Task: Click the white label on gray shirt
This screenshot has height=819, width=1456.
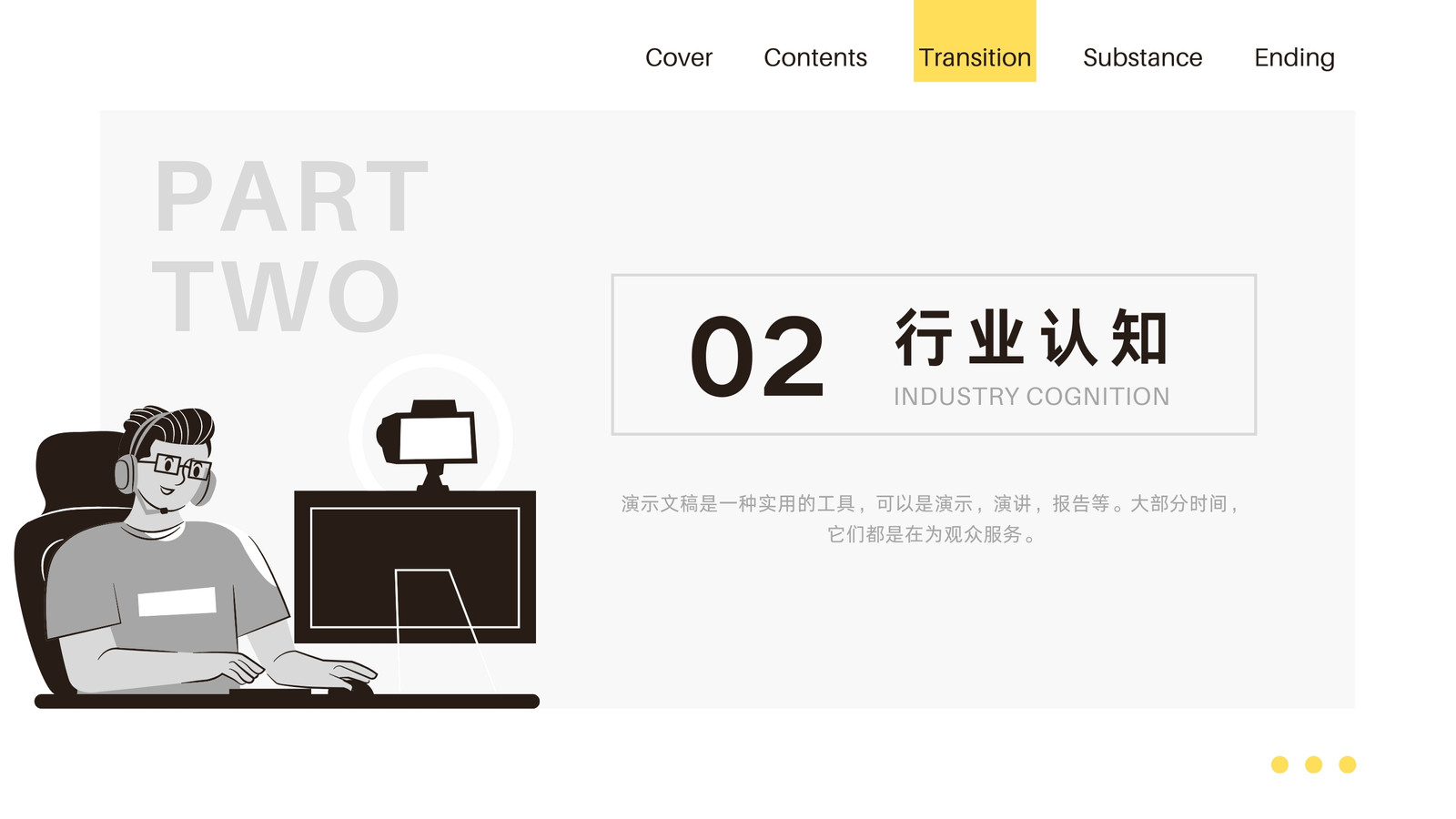Action: [177, 602]
